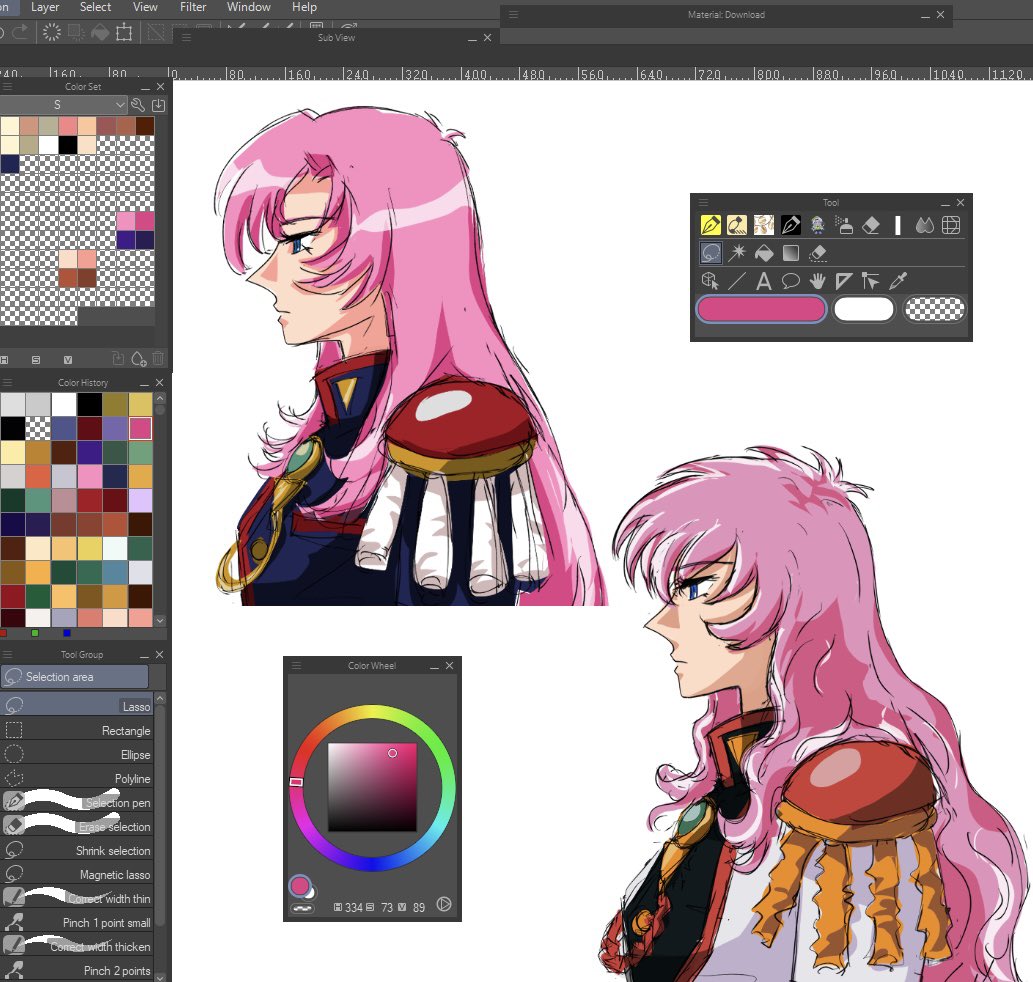
Task: Open the Window menu
Action: click(248, 7)
